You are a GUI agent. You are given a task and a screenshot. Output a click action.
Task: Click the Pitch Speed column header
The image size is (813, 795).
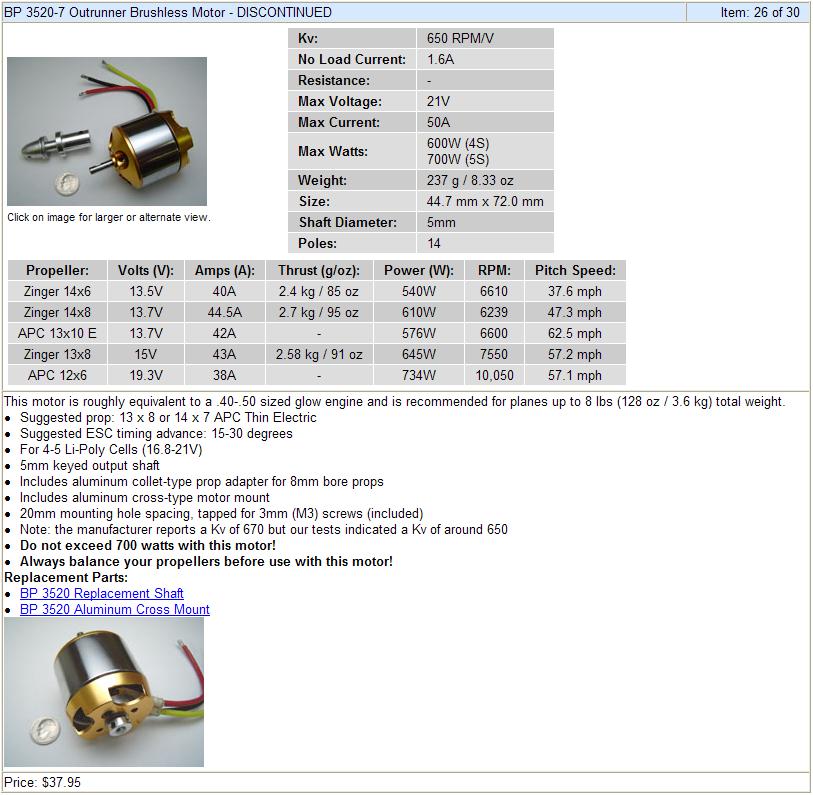coord(575,271)
